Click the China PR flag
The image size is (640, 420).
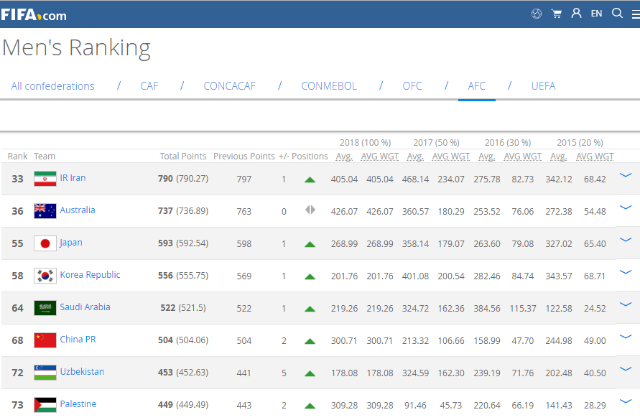click(45, 340)
